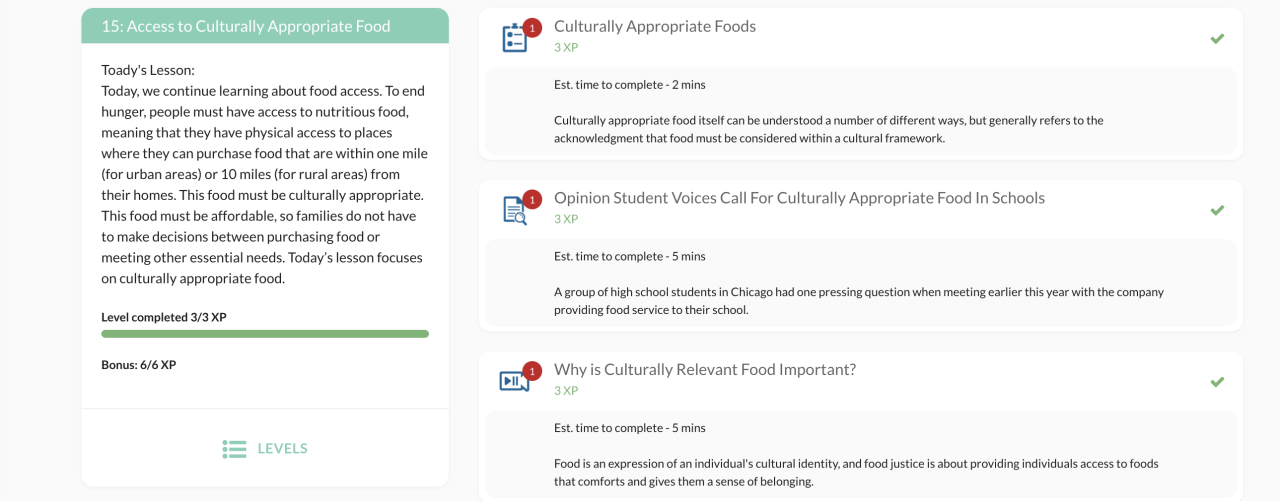Click the Culturally Appropriate Foods description text
Screen dimensions: 1280x501
[x=828, y=129]
